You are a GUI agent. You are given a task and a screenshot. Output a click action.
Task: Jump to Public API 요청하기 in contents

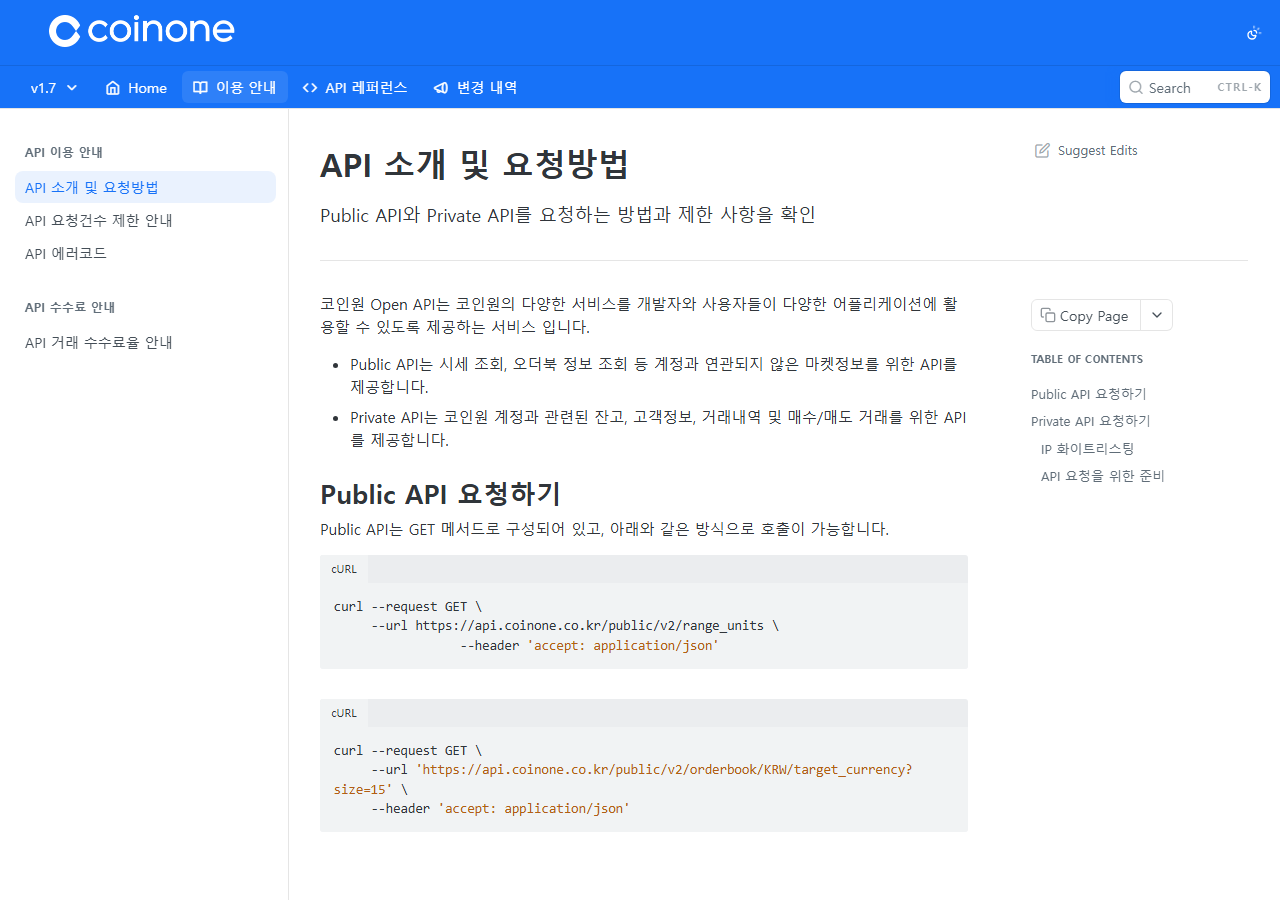click(1089, 394)
